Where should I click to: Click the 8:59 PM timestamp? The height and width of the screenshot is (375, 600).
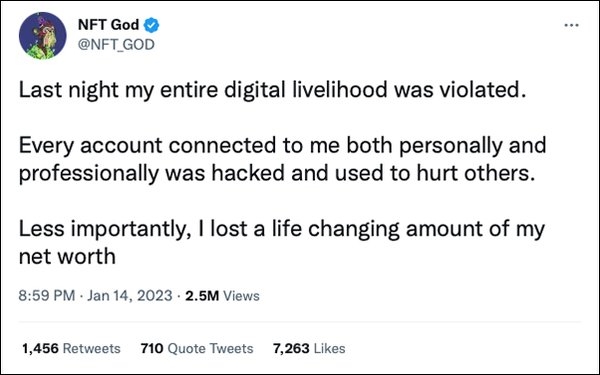[x=47, y=296]
